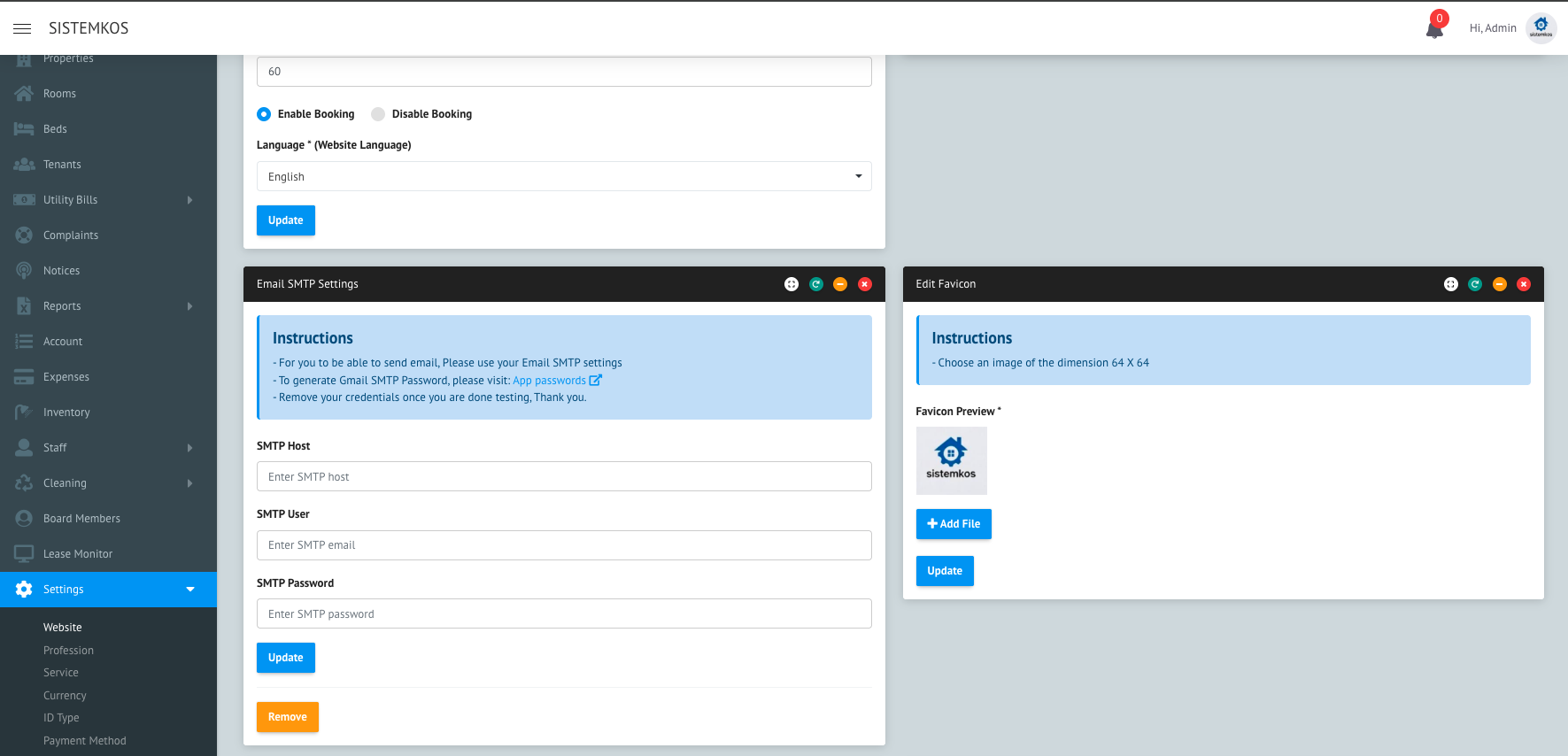The image size is (1568, 756).
Task: Click Update button under Language field
Action: click(x=286, y=220)
